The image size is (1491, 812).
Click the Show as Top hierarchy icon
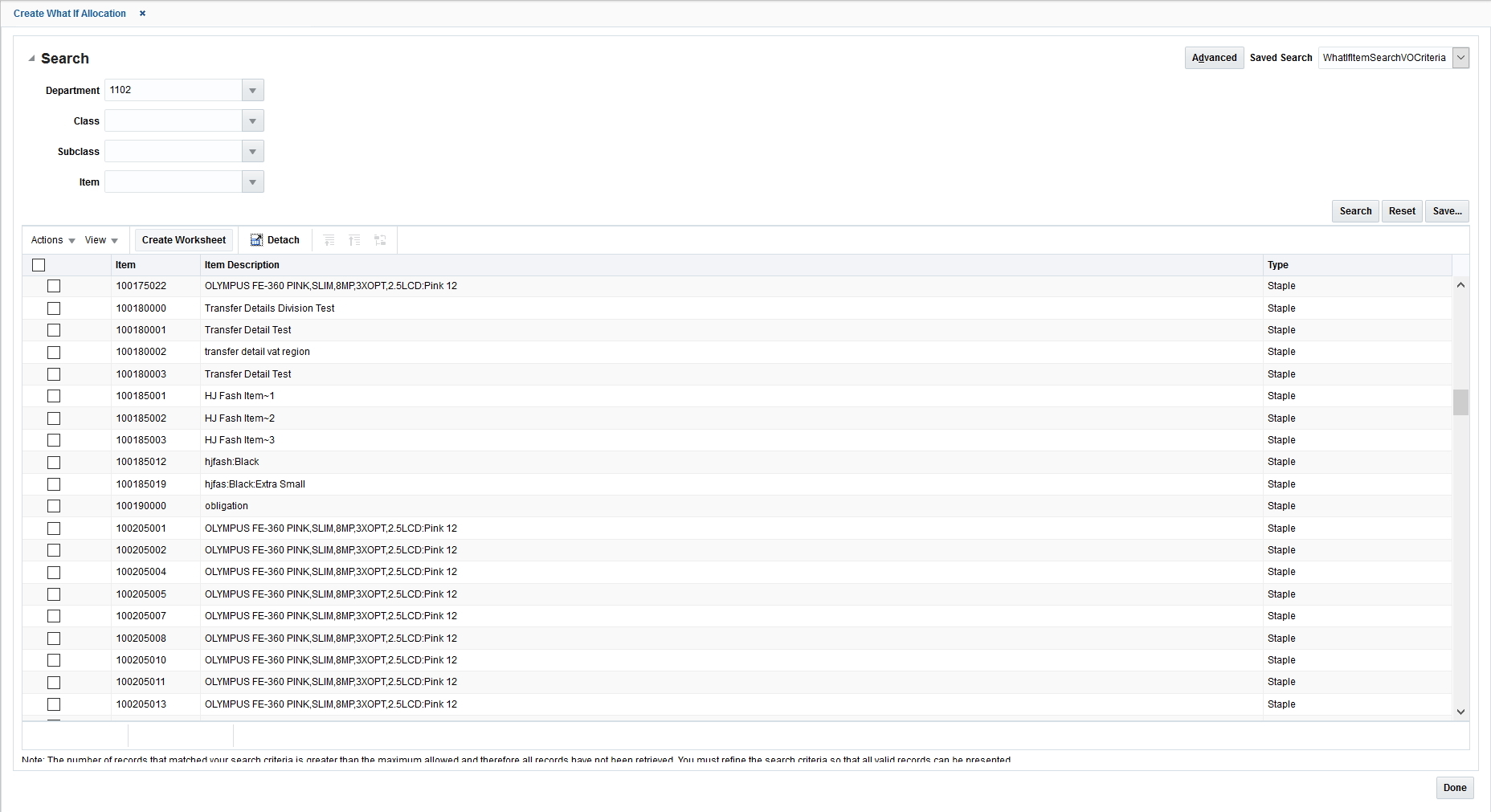coord(380,240)
